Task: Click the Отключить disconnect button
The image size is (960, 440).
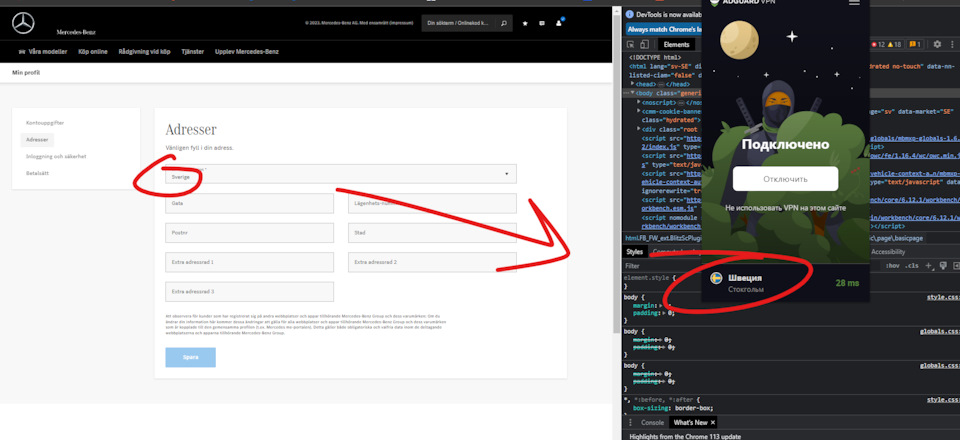Action: pos(785,179)
